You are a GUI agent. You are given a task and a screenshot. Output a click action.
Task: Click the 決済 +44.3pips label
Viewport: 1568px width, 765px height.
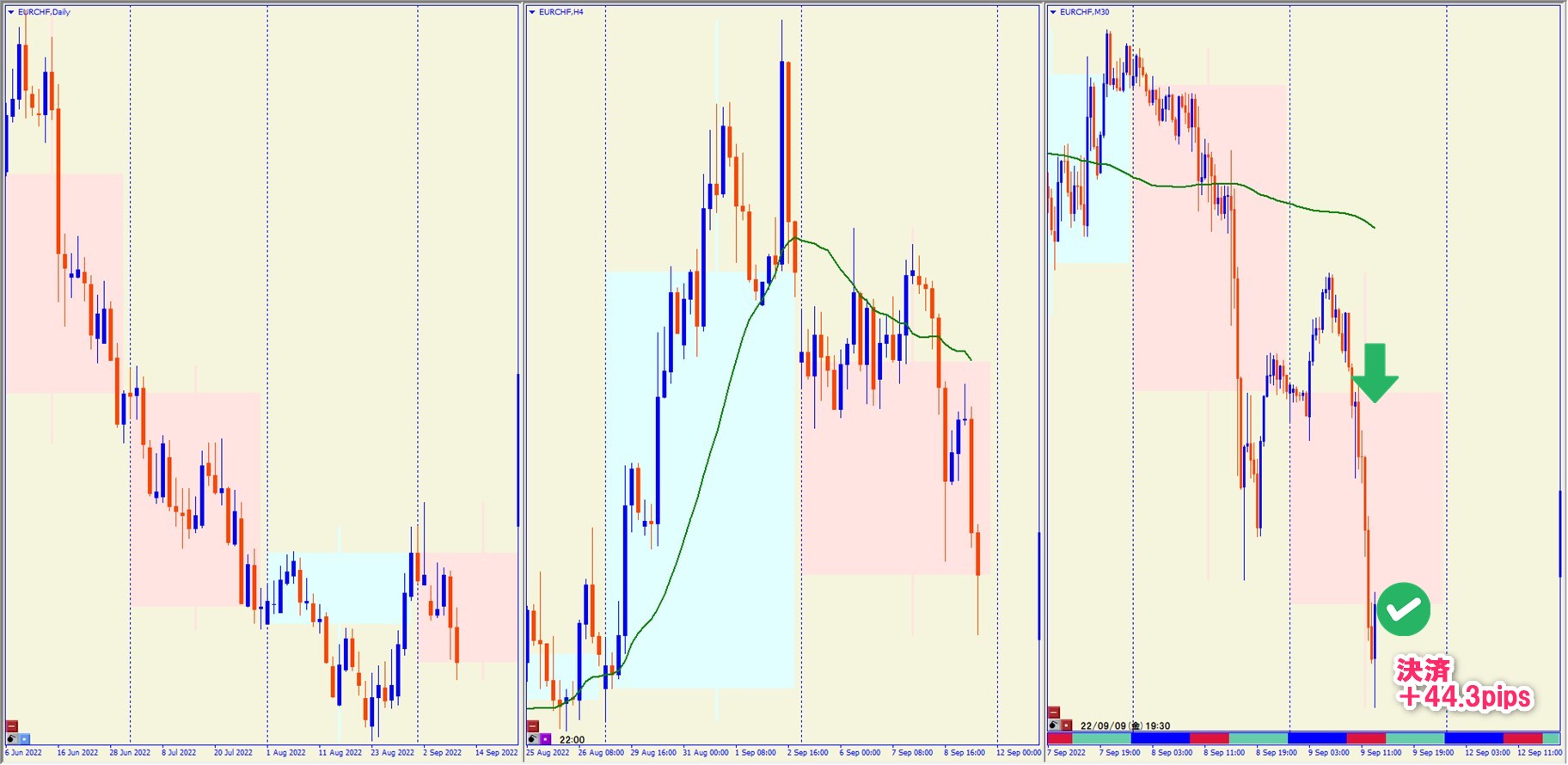point(1464,684)
